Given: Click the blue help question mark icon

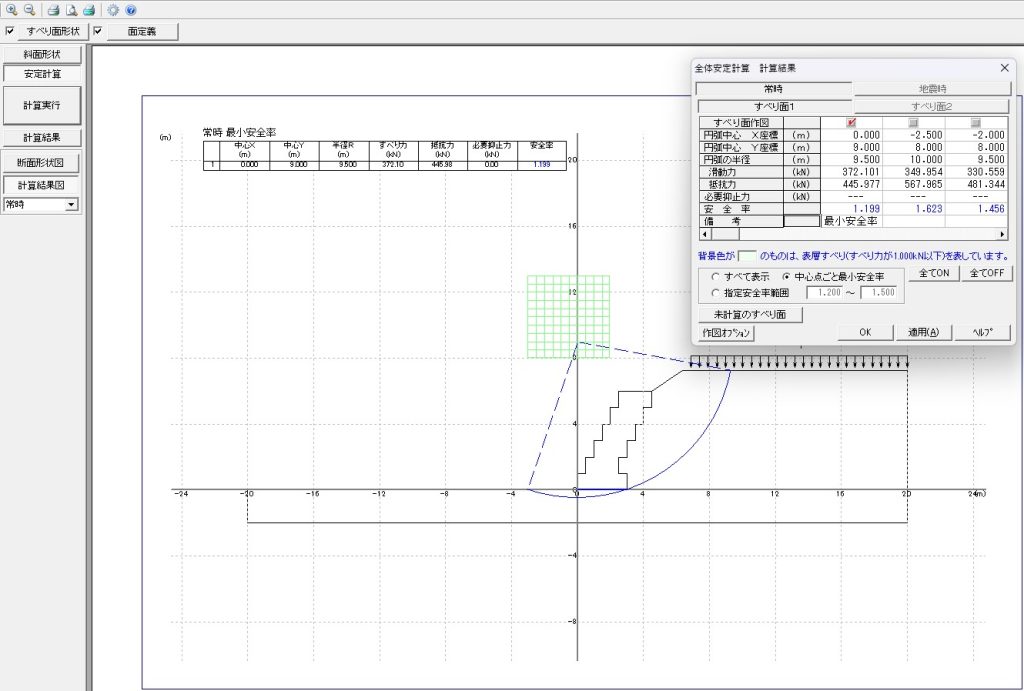Looking at the screenshot, I should (x=130, y=10).
